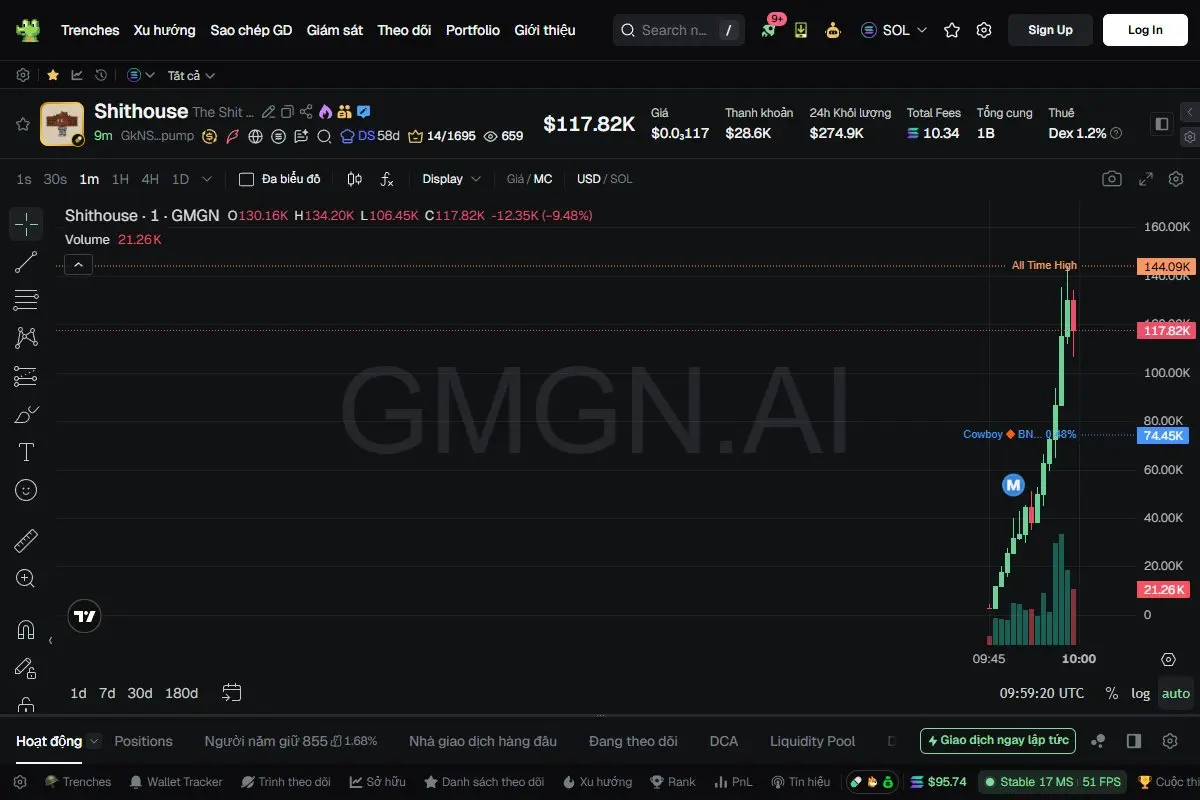Click the download app icon

(801, 30)
